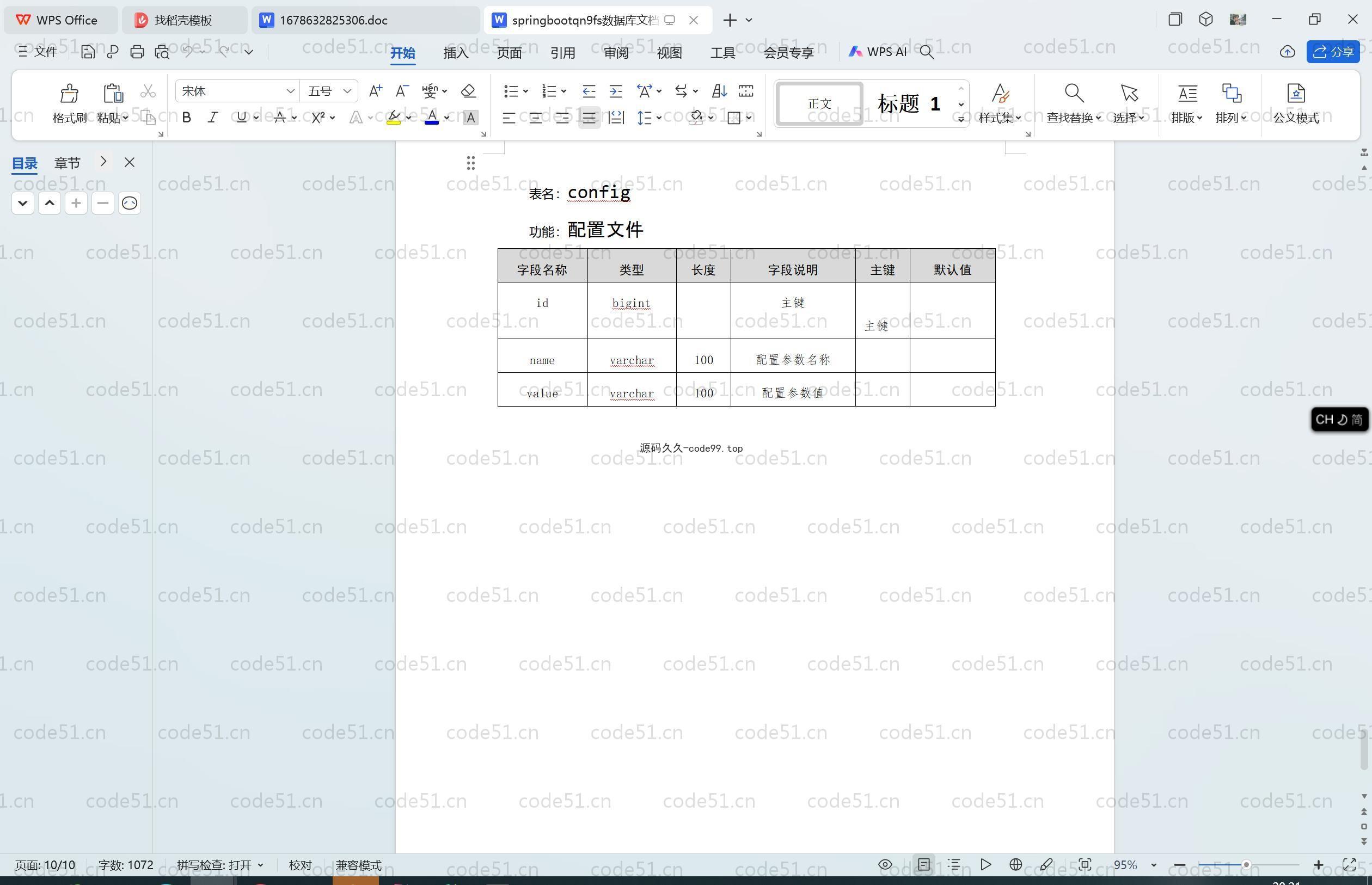This screenshot has width=1372, height=885.
Task: Click the Align Right icon
Action: (x=562, y=118)
